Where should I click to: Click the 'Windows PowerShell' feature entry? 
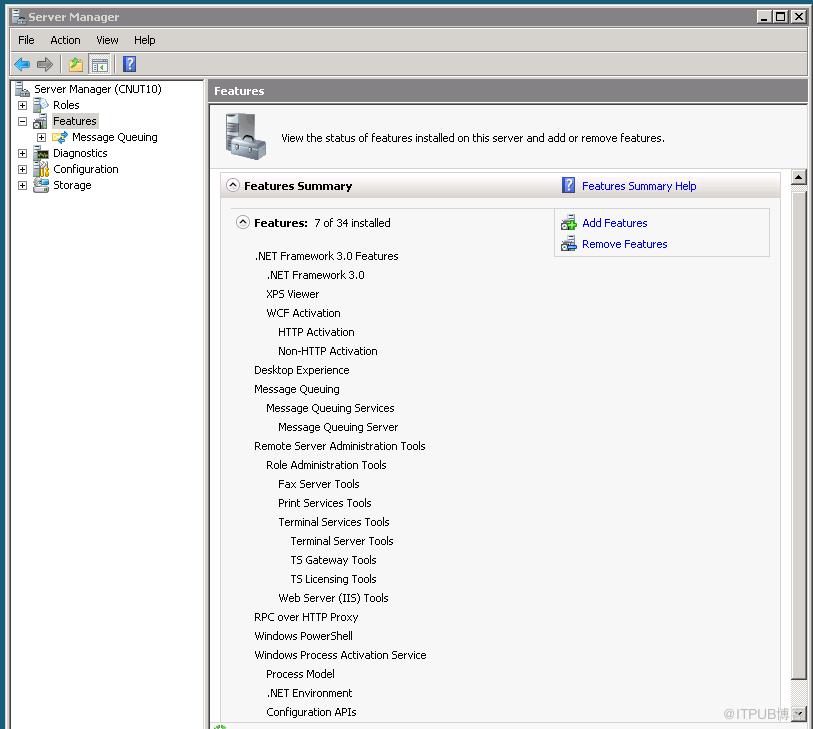(x=303, y=636)
